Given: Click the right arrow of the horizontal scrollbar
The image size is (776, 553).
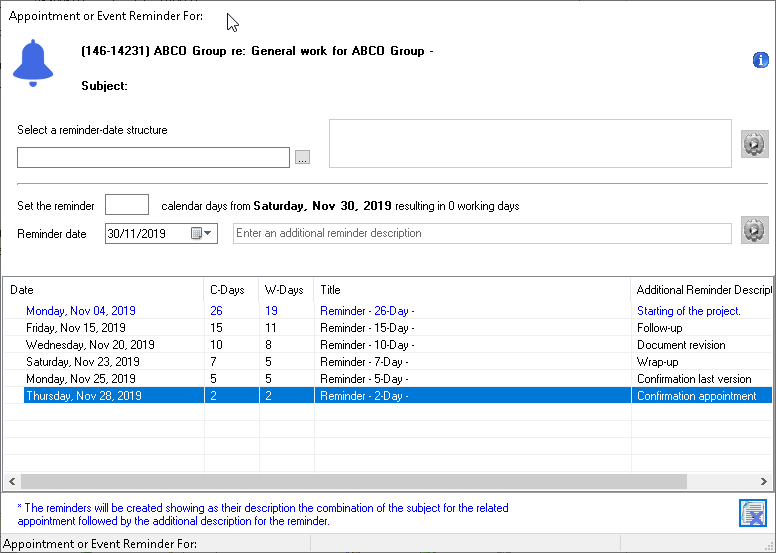Looking at the screenshot, I should coord(764,481).
